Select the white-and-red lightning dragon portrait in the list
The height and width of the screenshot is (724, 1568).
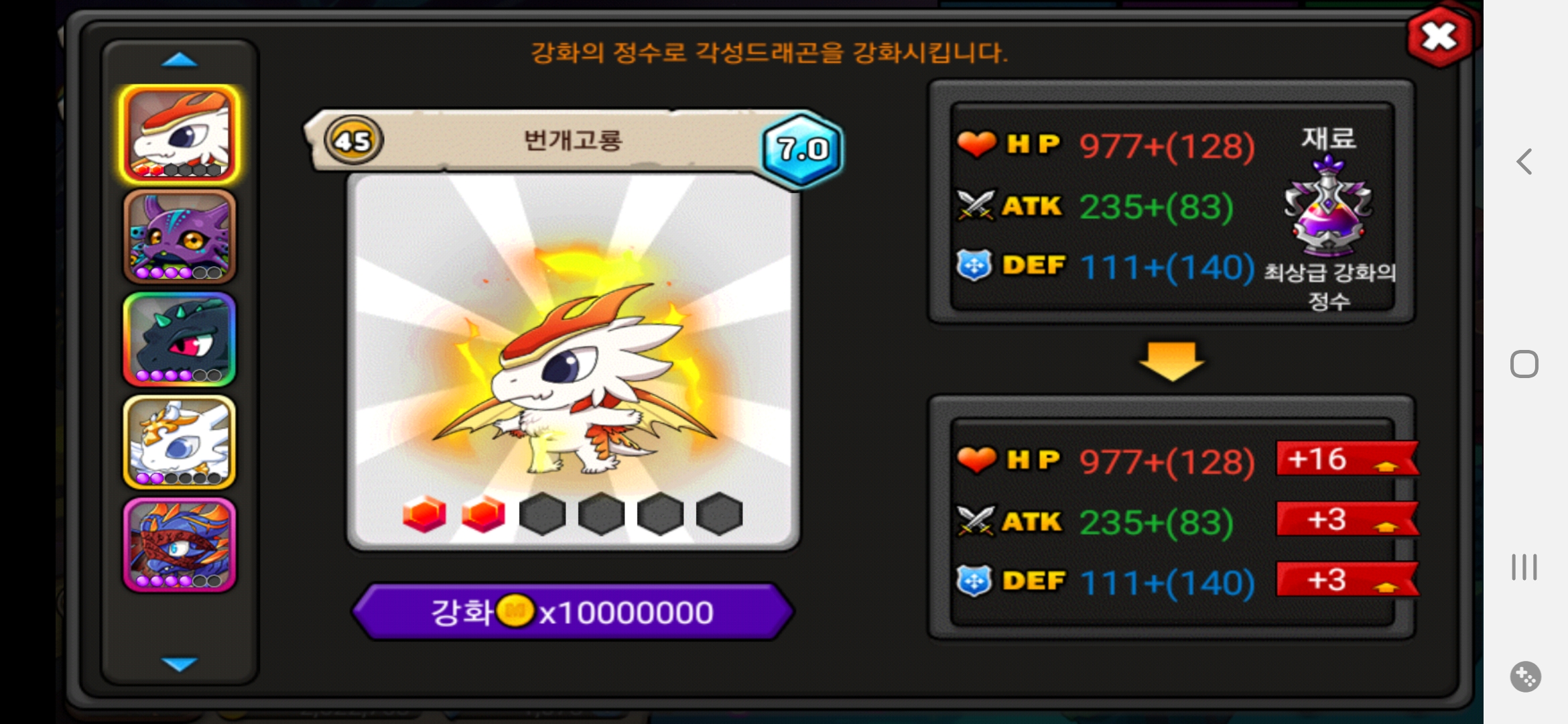[179, 134]
